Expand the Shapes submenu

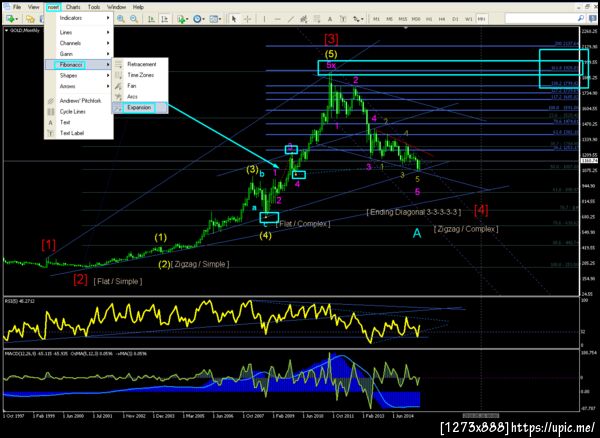(79, 76)
